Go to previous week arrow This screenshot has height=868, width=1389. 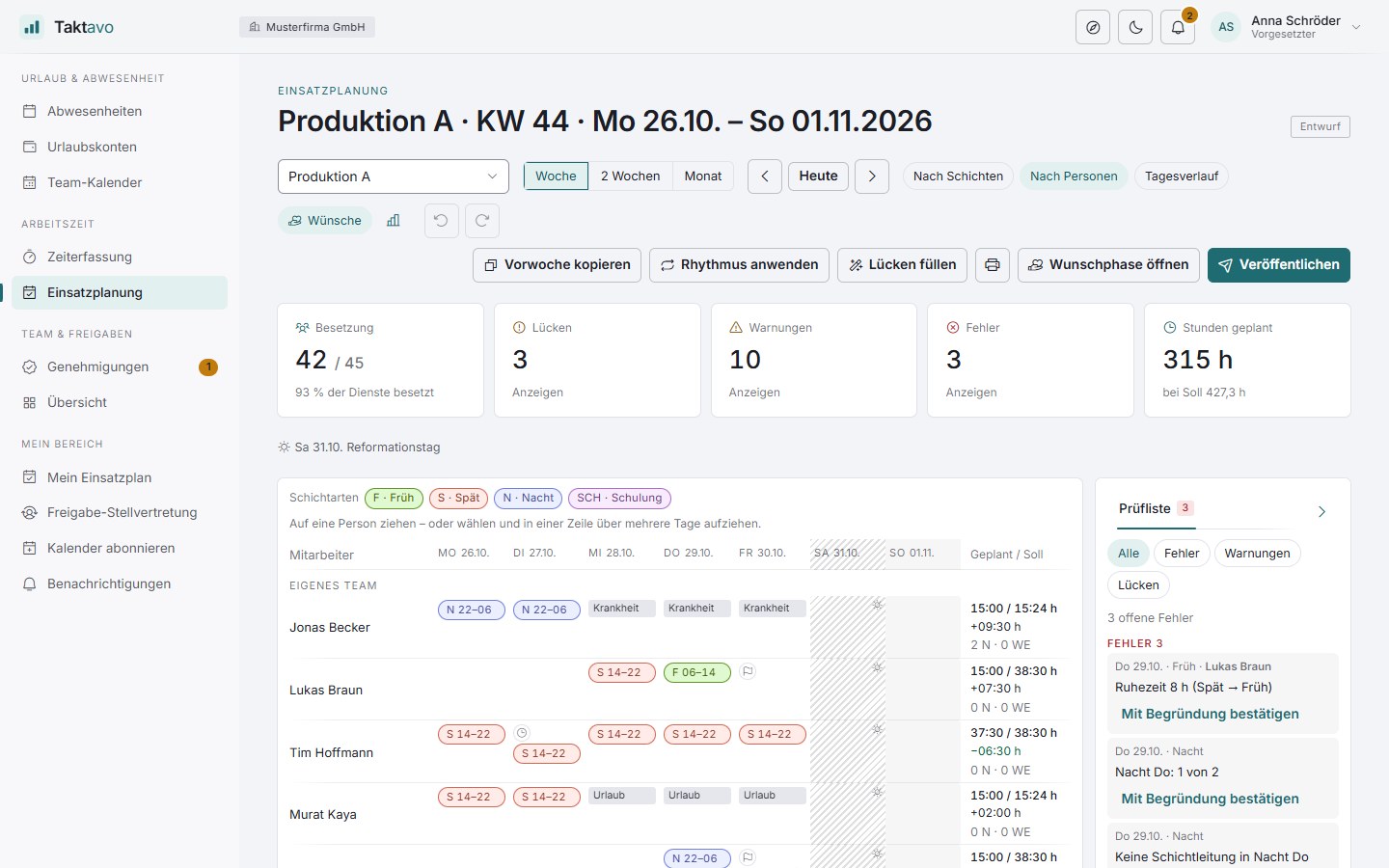765,176
